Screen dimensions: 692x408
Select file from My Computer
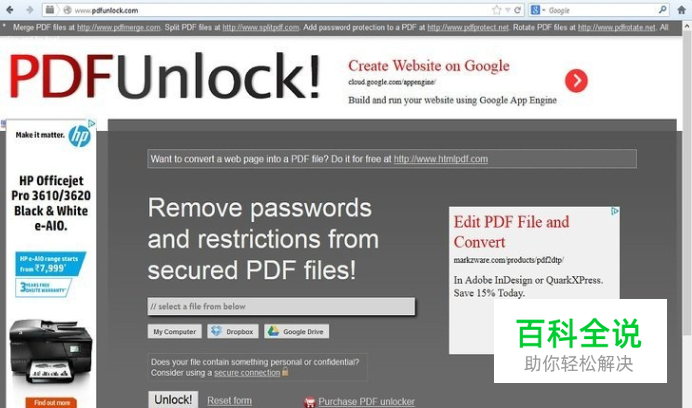pos(174,332)
